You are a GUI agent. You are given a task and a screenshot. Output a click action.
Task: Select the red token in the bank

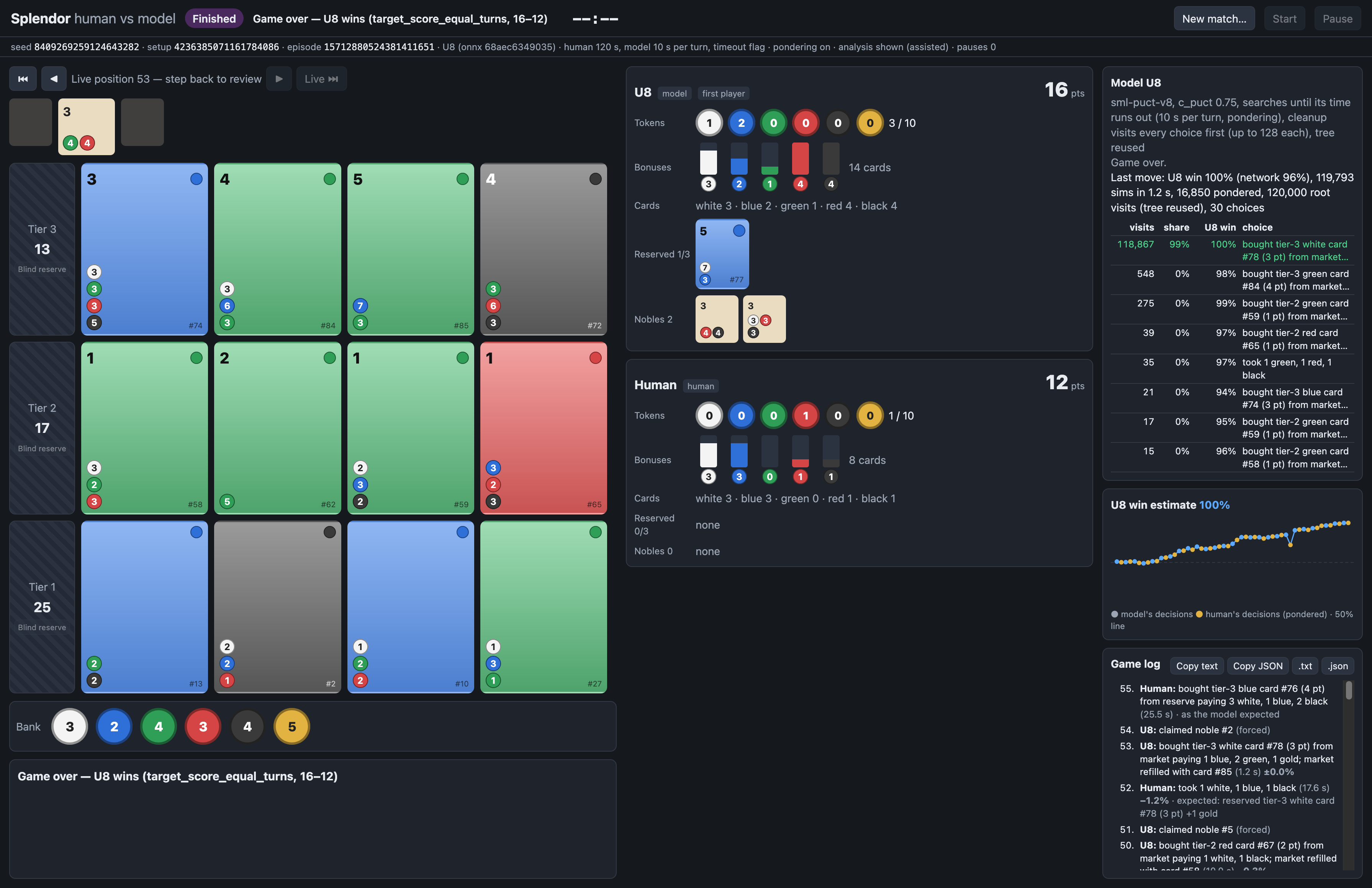[x=203, y=727]
